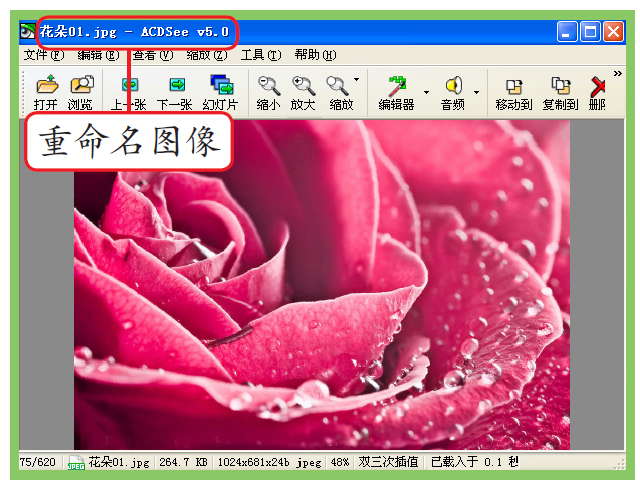Image resolution: width=640 pixels, height=487 pixels.
Task: Open the 文件(F) menu
Action: click(43, 55)
